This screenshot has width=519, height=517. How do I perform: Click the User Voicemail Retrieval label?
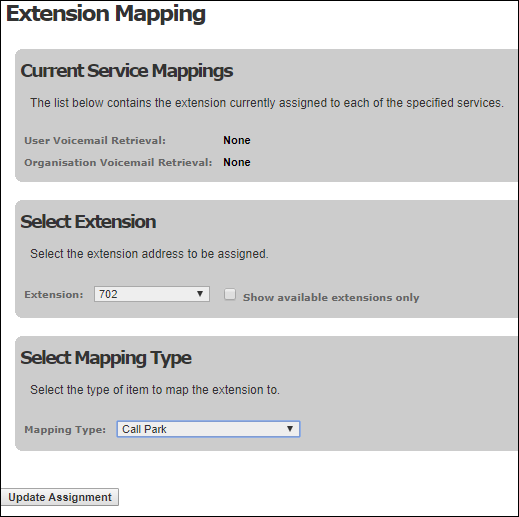(95, 140)
